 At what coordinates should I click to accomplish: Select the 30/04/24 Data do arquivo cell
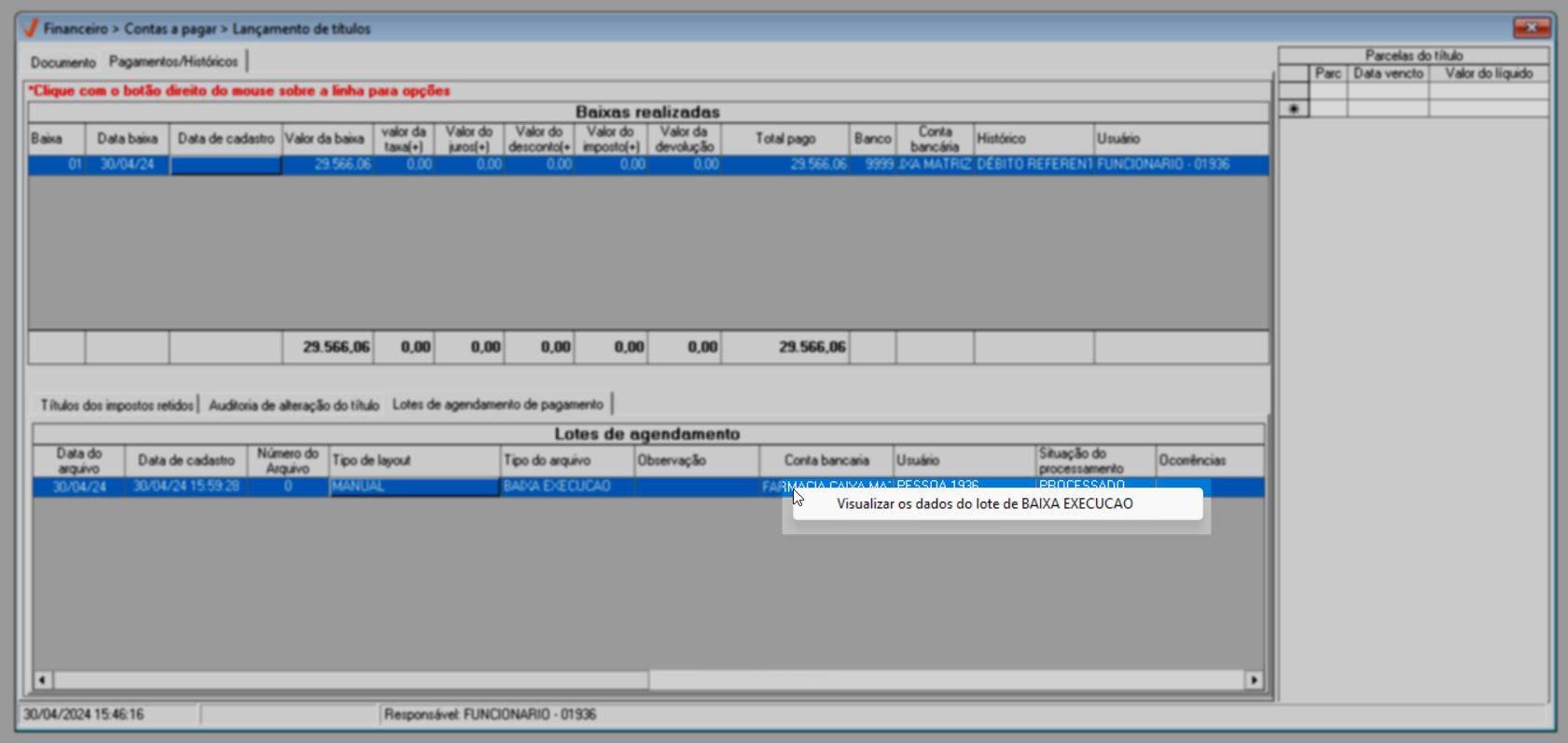[x=79, y=487]
